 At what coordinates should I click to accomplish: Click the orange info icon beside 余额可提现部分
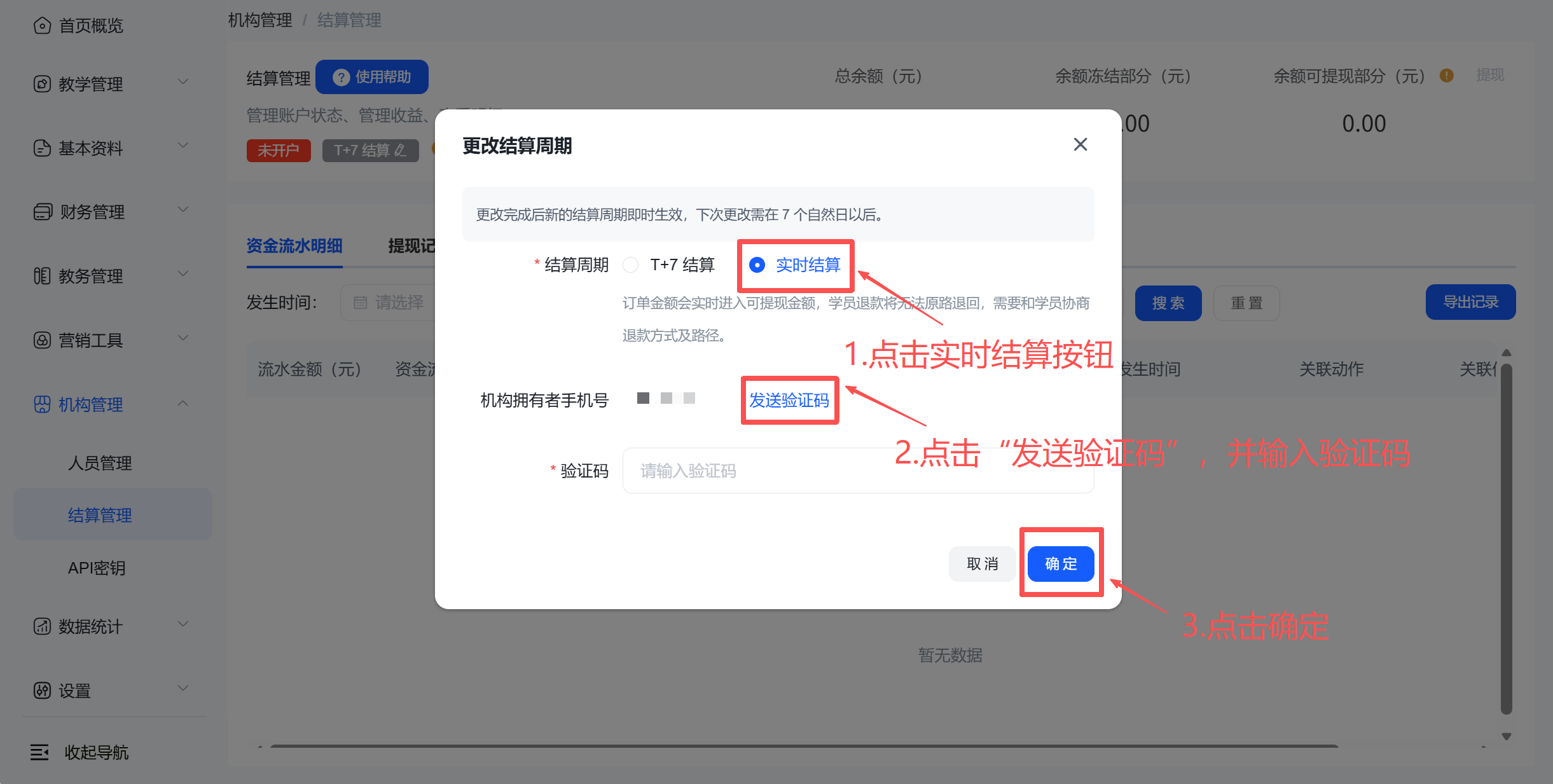click(1446, 76)
